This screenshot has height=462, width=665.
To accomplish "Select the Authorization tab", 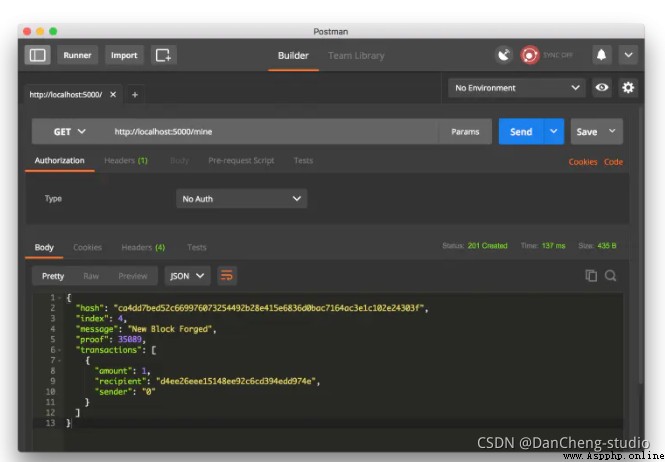I will [x=59, y=161].
